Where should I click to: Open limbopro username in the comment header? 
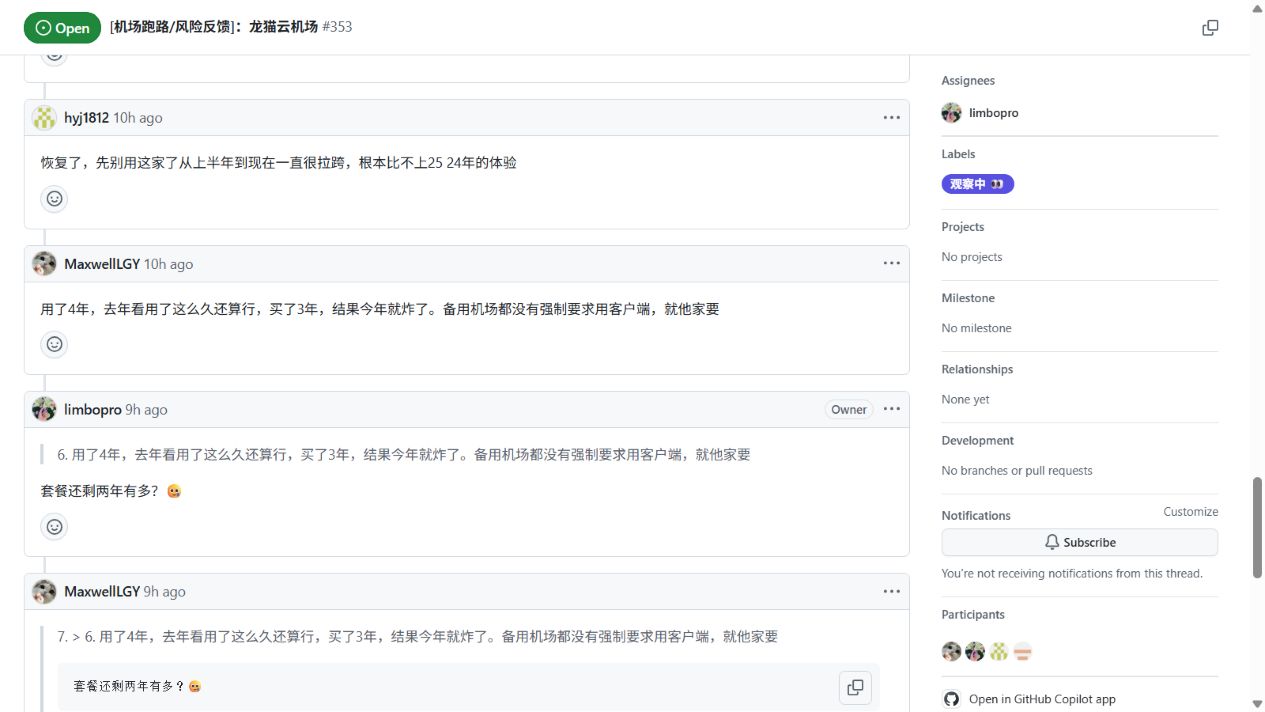click(92, 409)
